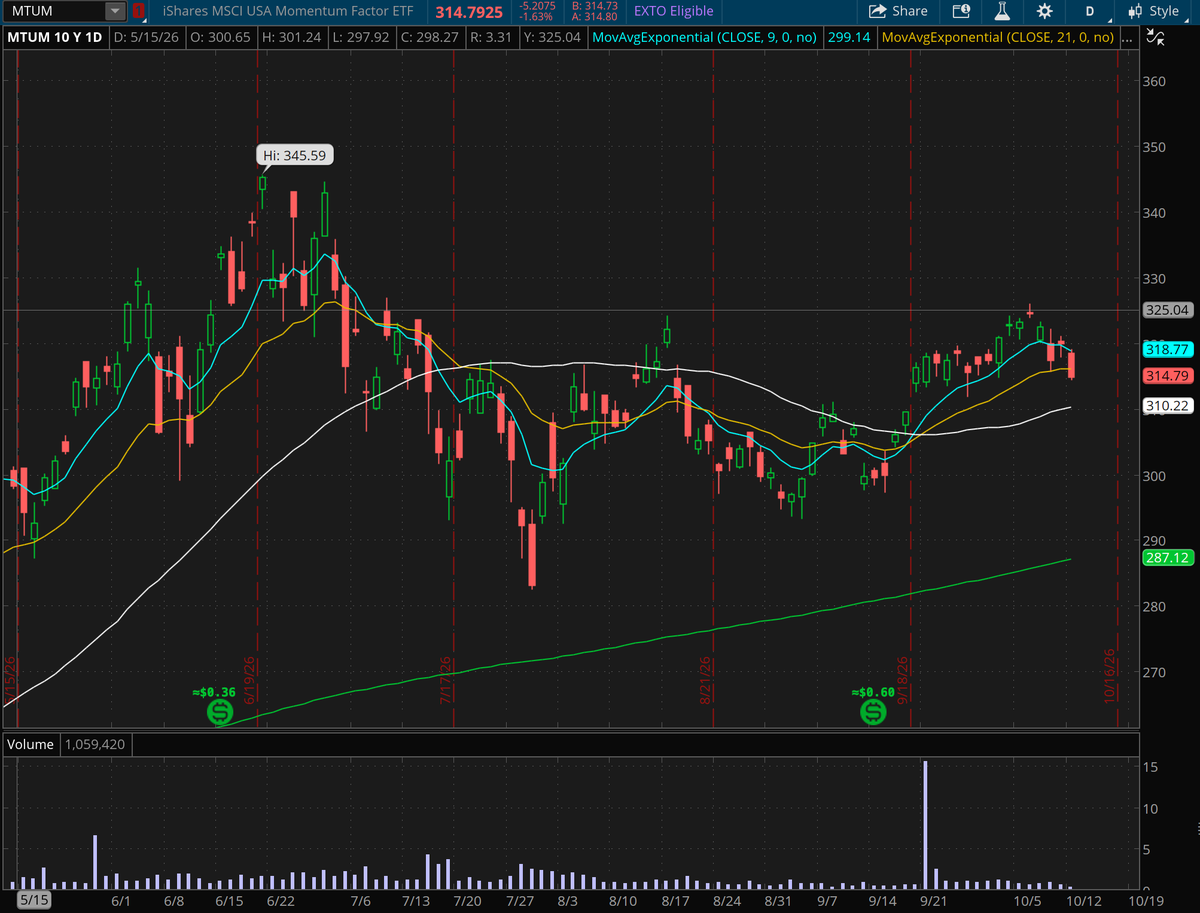This screenshot has width=1200, height=913.
Task: Click the MTUM 10 Y 1D chart label
Action: [54, 37]
